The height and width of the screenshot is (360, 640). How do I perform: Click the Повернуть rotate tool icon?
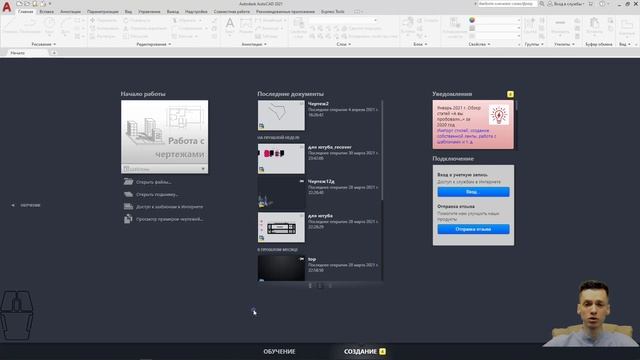tap(126, 20)
